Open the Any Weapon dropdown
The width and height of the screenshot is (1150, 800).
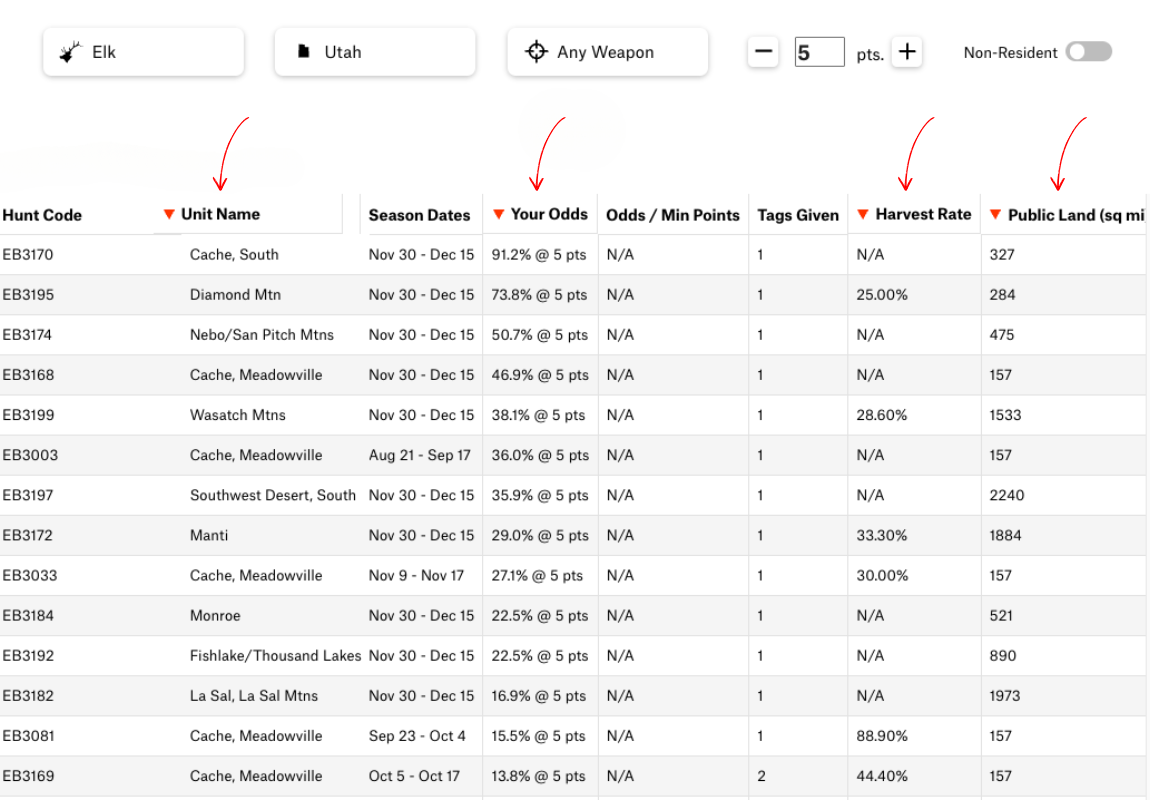pyautogui.click(x=607, y=51)
